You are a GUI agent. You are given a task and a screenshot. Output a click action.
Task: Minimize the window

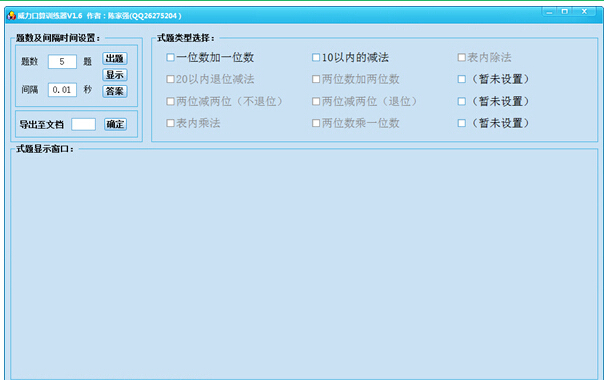tap(550, 12)
